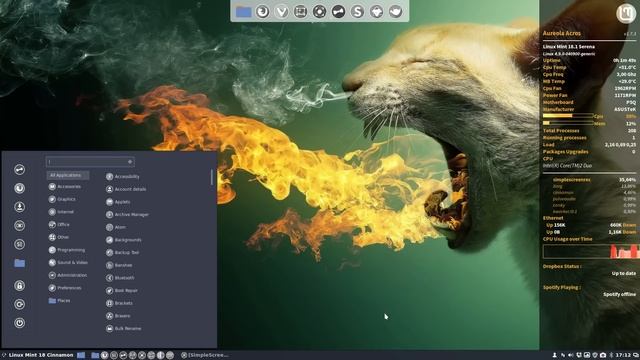Log out using the menu sidebar icon
Image resolution: width=640 pixels, height=360 pixels.
tap(19, 304)
